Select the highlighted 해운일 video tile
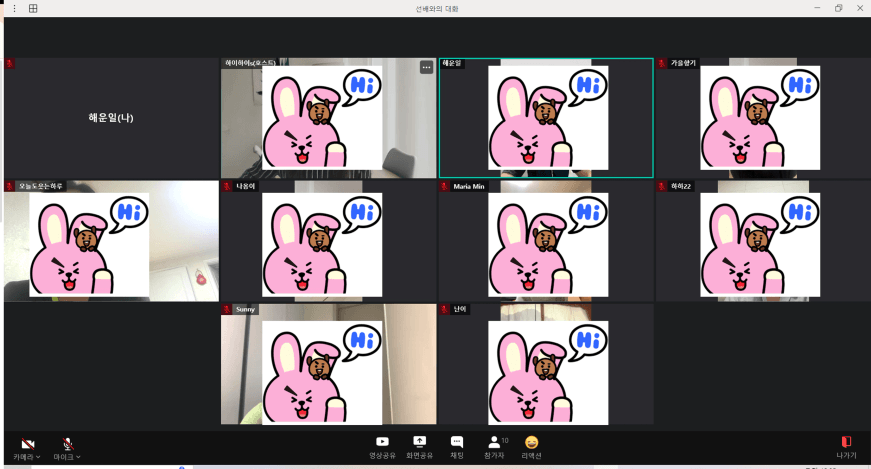Screen dimensions: 871x469 (546, 118)
